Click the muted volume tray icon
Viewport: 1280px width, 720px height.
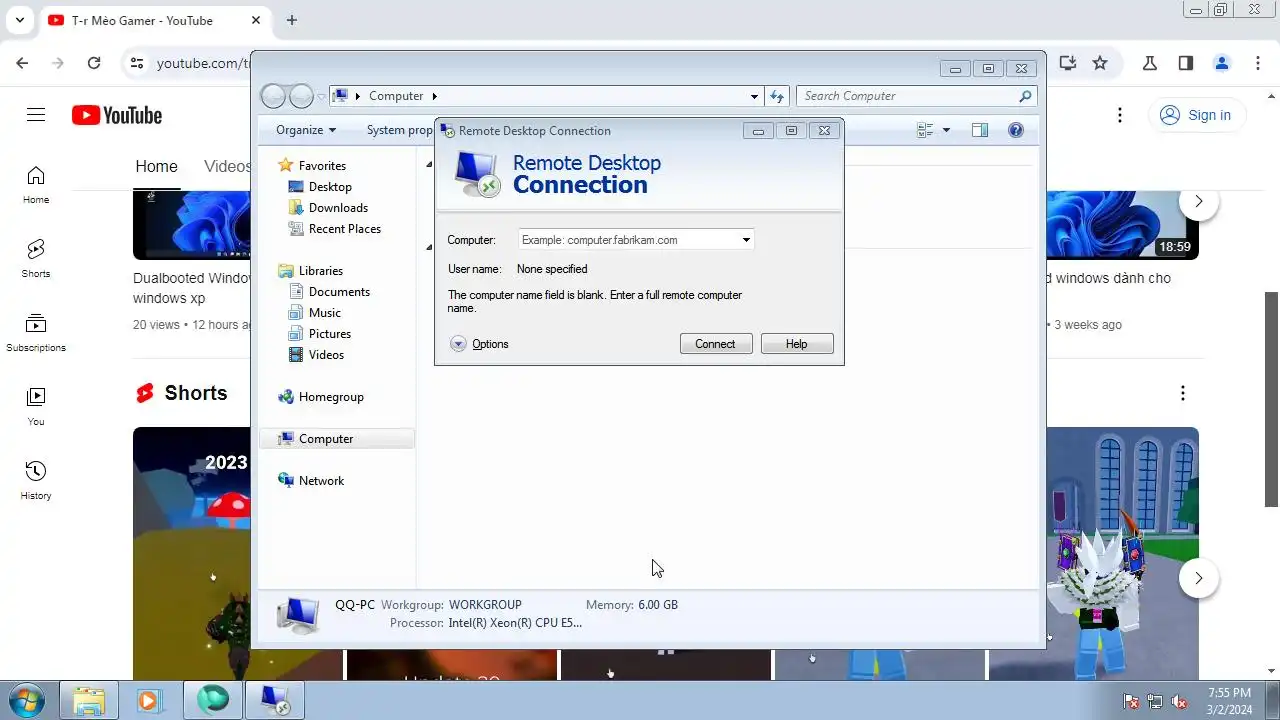(x=1179, y=701)
